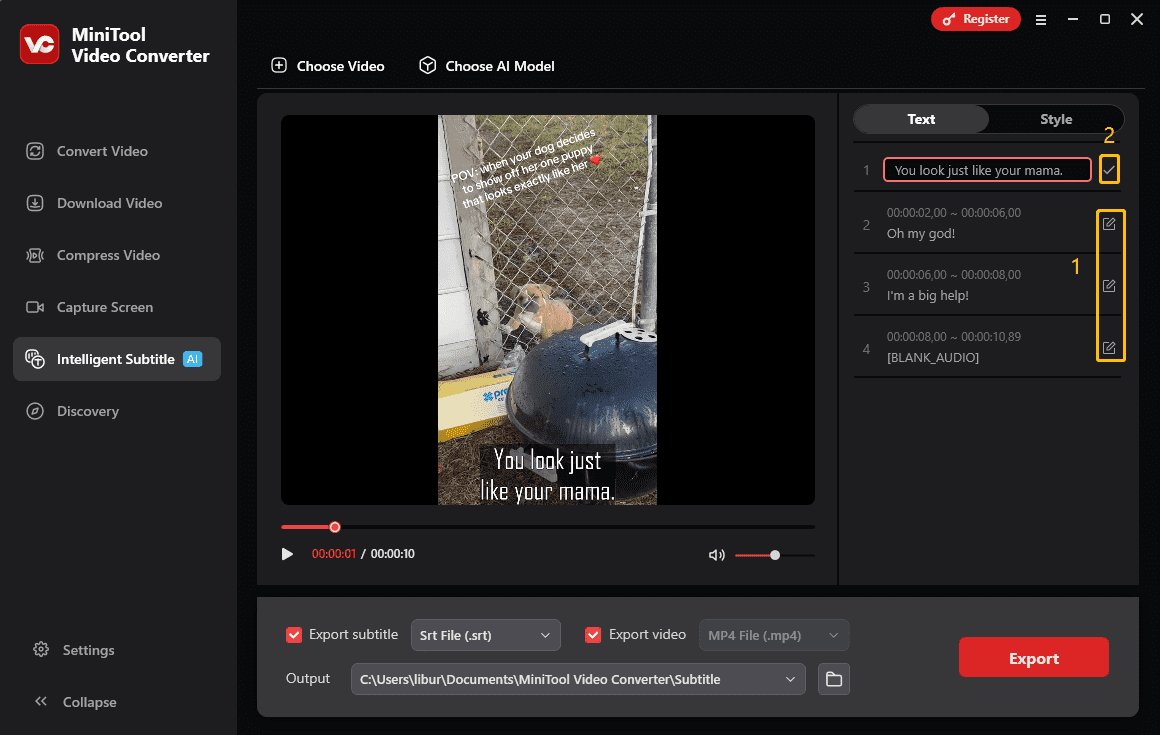The image size is (1160, 735).
Task: Click the volume slider handle
Action: (775, 555)
